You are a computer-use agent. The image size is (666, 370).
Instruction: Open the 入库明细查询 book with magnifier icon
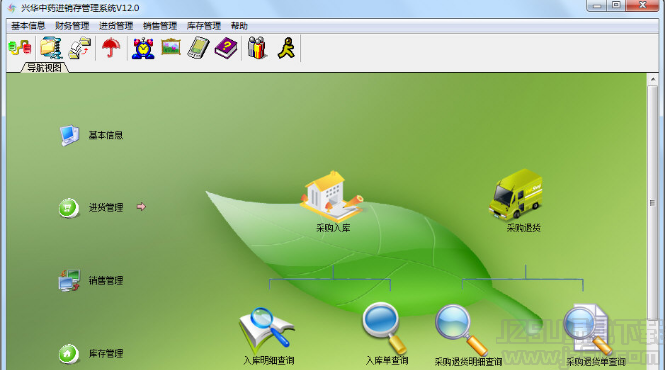point(267,330)
